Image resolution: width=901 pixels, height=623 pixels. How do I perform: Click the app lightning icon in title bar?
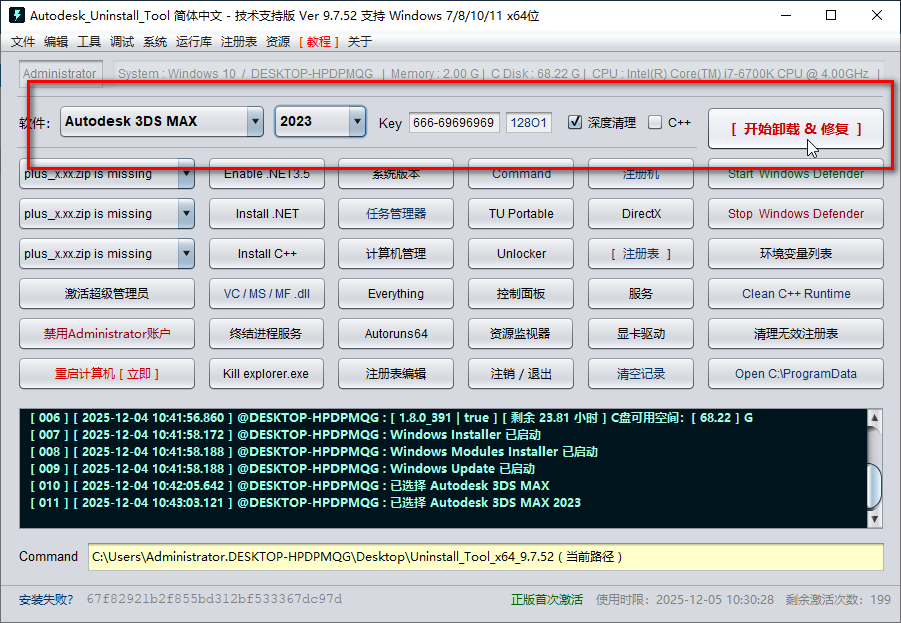(17, 15)
